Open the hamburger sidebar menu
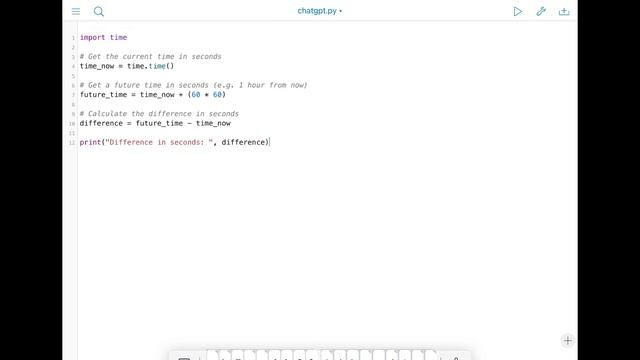The width and height of the screenshot is (640, 360). click(76, 11)
